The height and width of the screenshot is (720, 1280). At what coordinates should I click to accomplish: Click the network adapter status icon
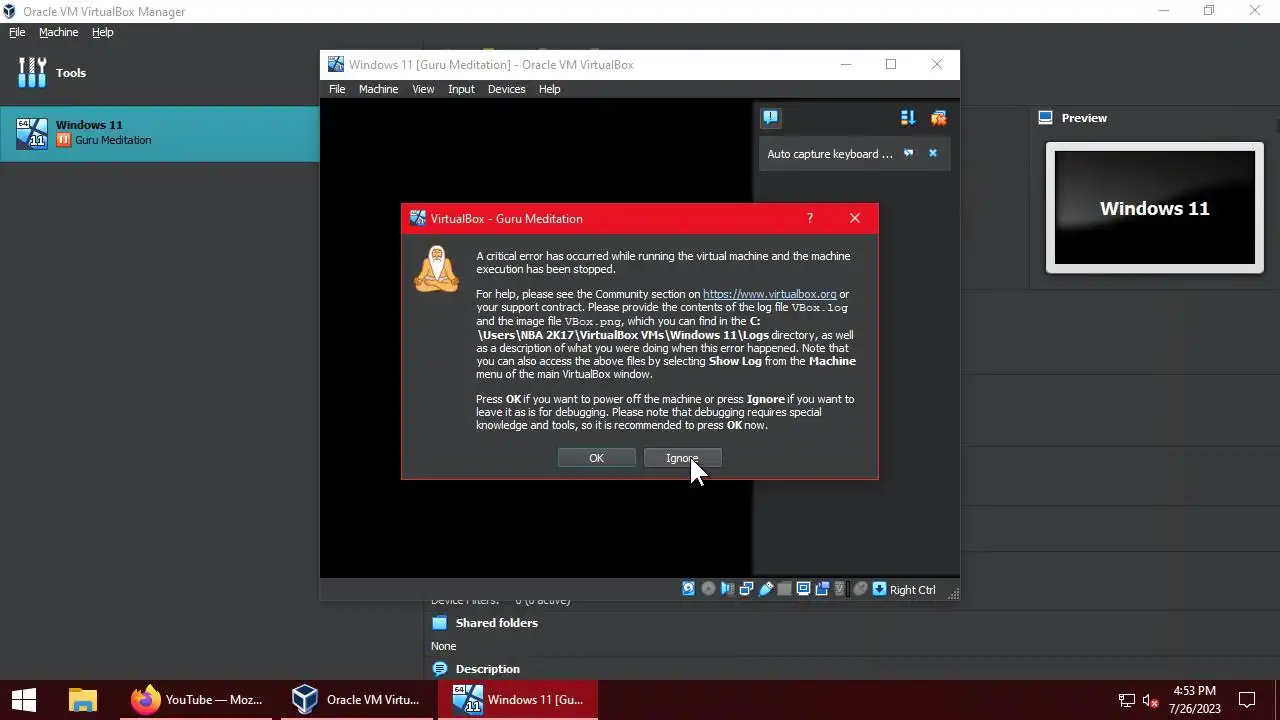(746, 589)
